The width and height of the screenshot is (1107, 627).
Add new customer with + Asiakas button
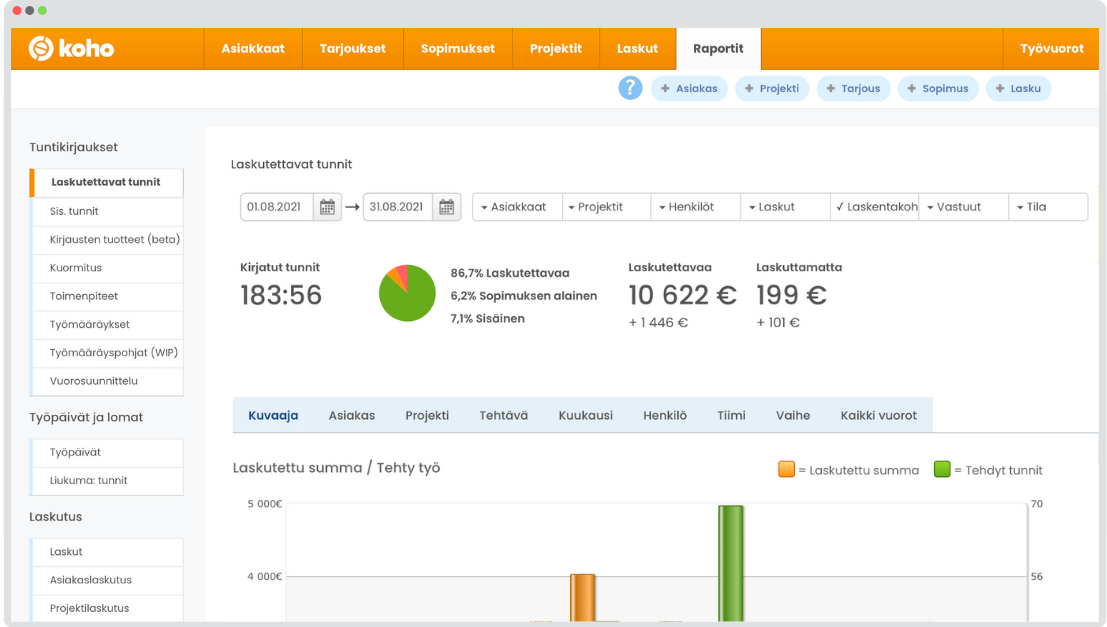[x=689, y=88]
